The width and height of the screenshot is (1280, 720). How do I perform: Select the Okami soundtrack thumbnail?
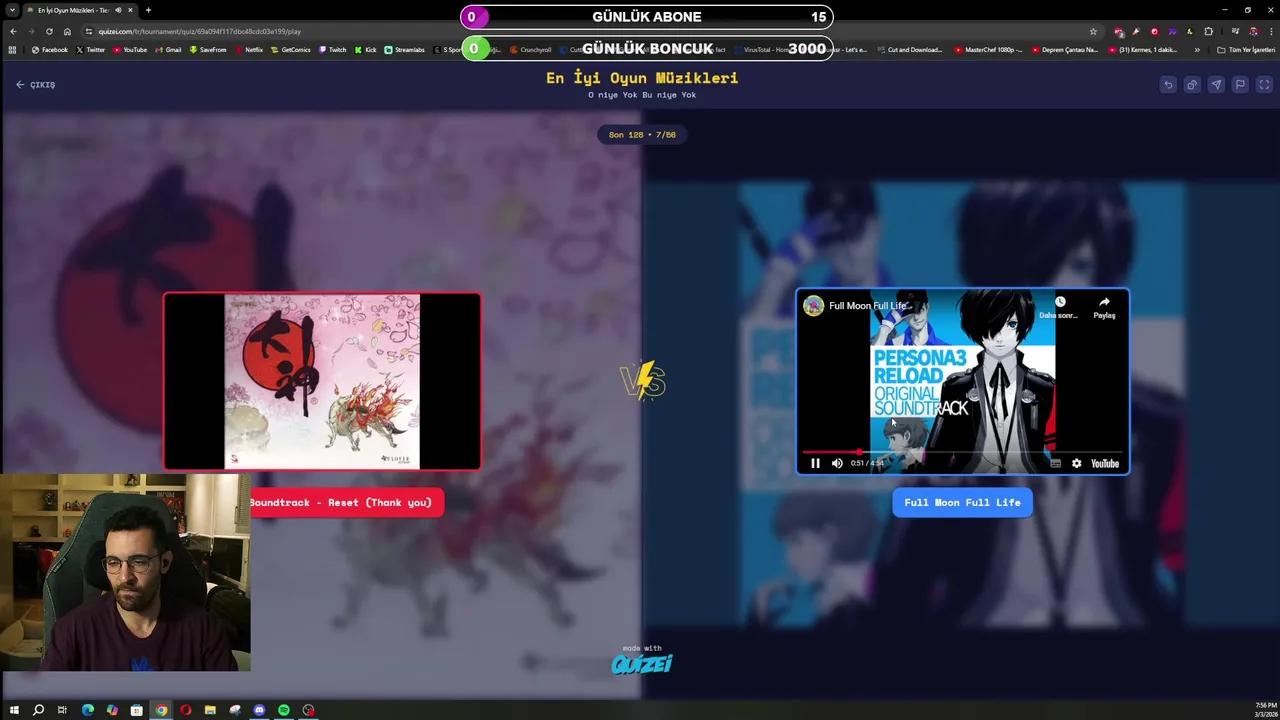tap(322, 381)
